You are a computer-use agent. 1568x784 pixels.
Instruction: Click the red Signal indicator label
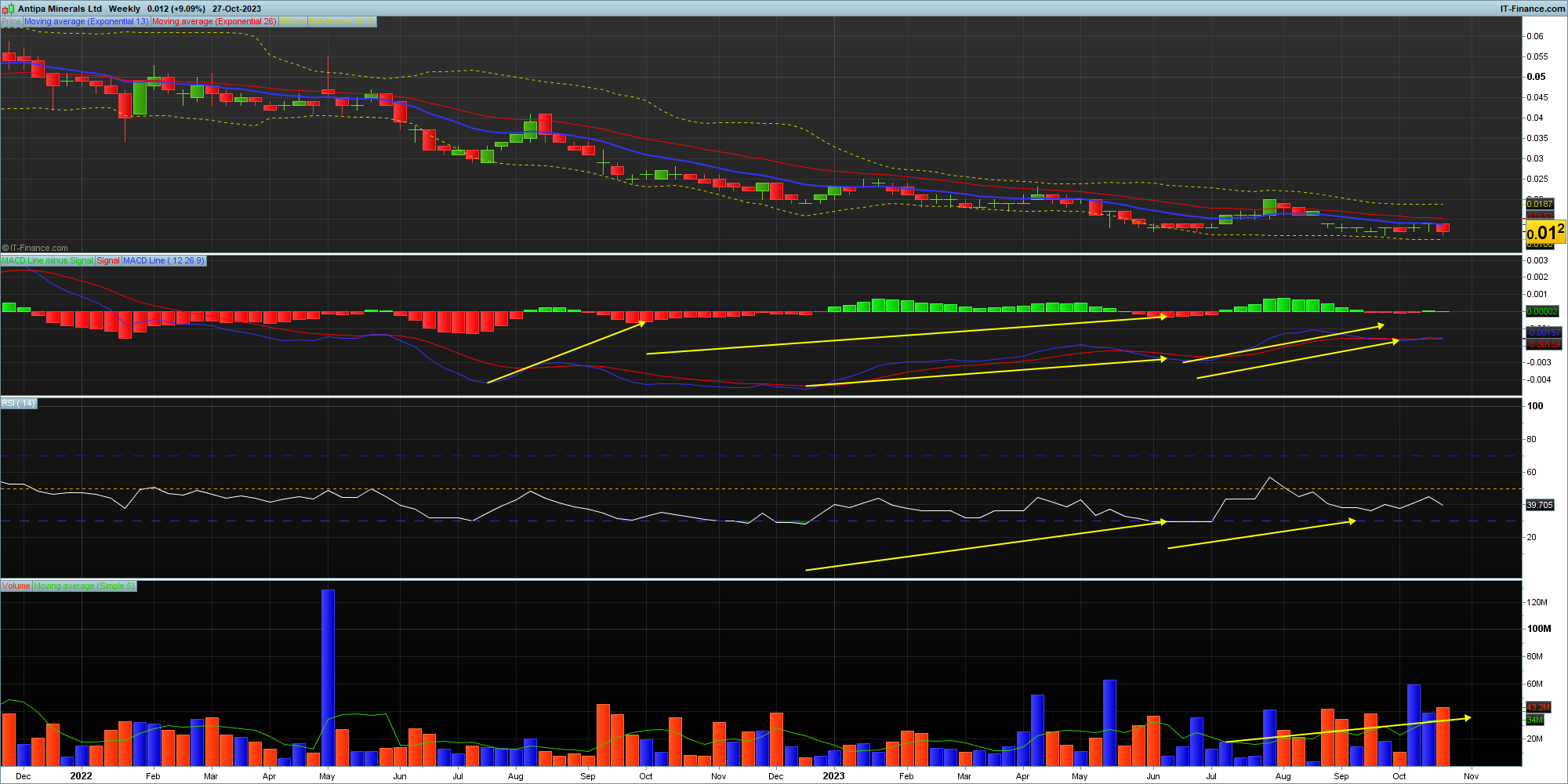(108, 260)
